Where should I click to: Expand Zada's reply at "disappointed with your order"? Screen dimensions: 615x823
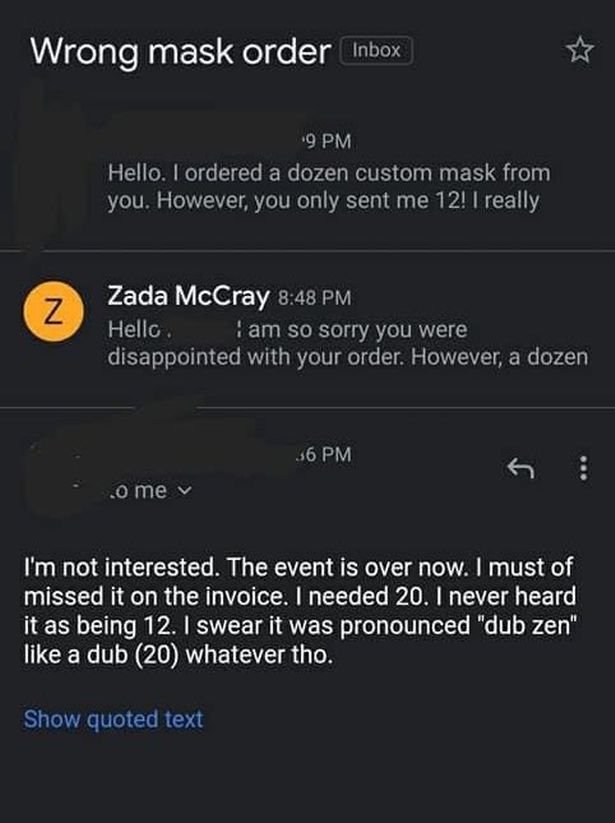[346, 356]
